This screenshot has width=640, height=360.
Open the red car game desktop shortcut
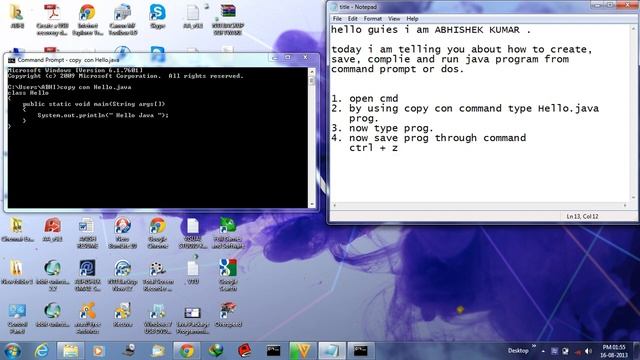point(228,315)
